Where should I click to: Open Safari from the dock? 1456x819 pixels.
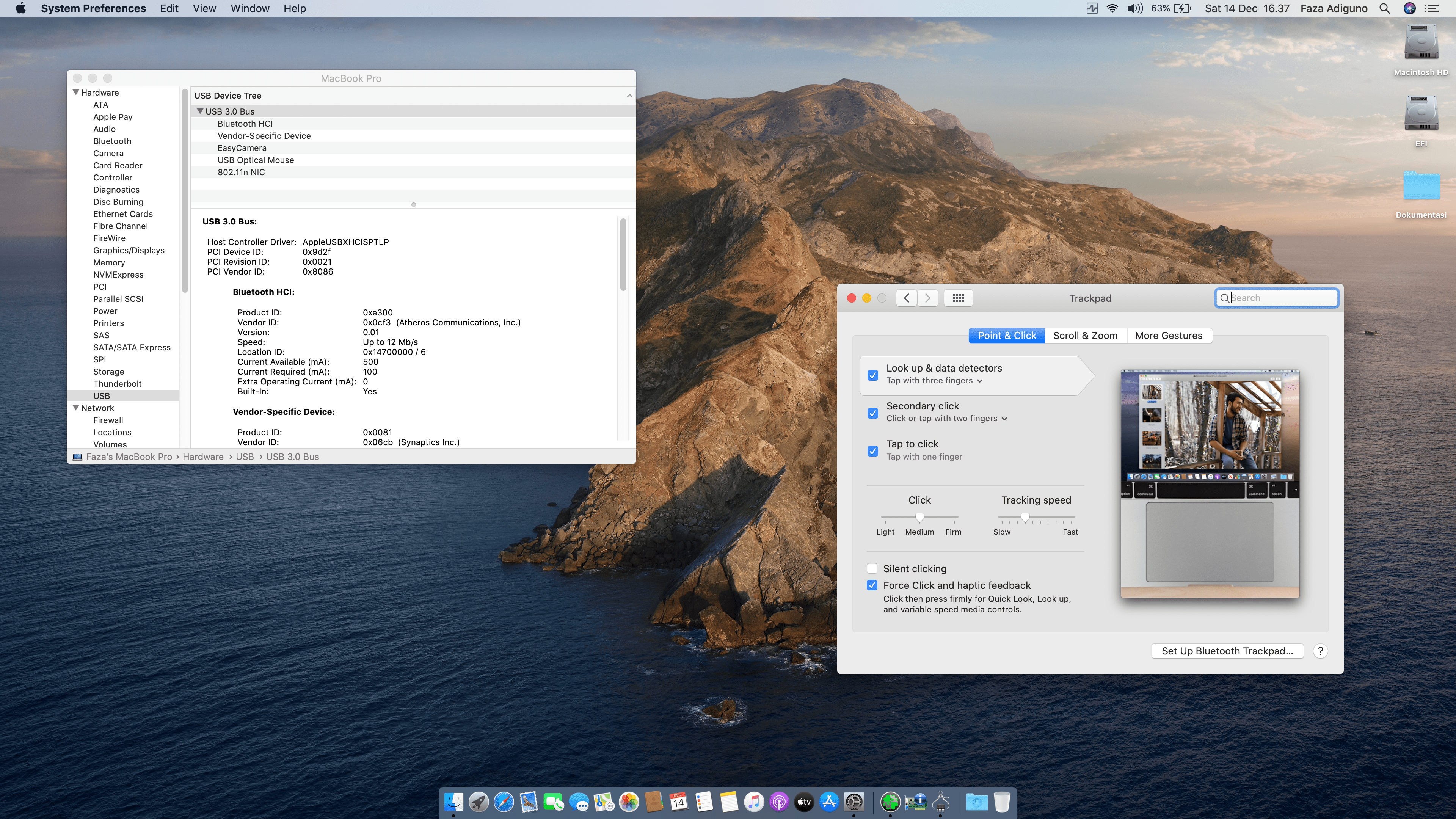point(503,802)
